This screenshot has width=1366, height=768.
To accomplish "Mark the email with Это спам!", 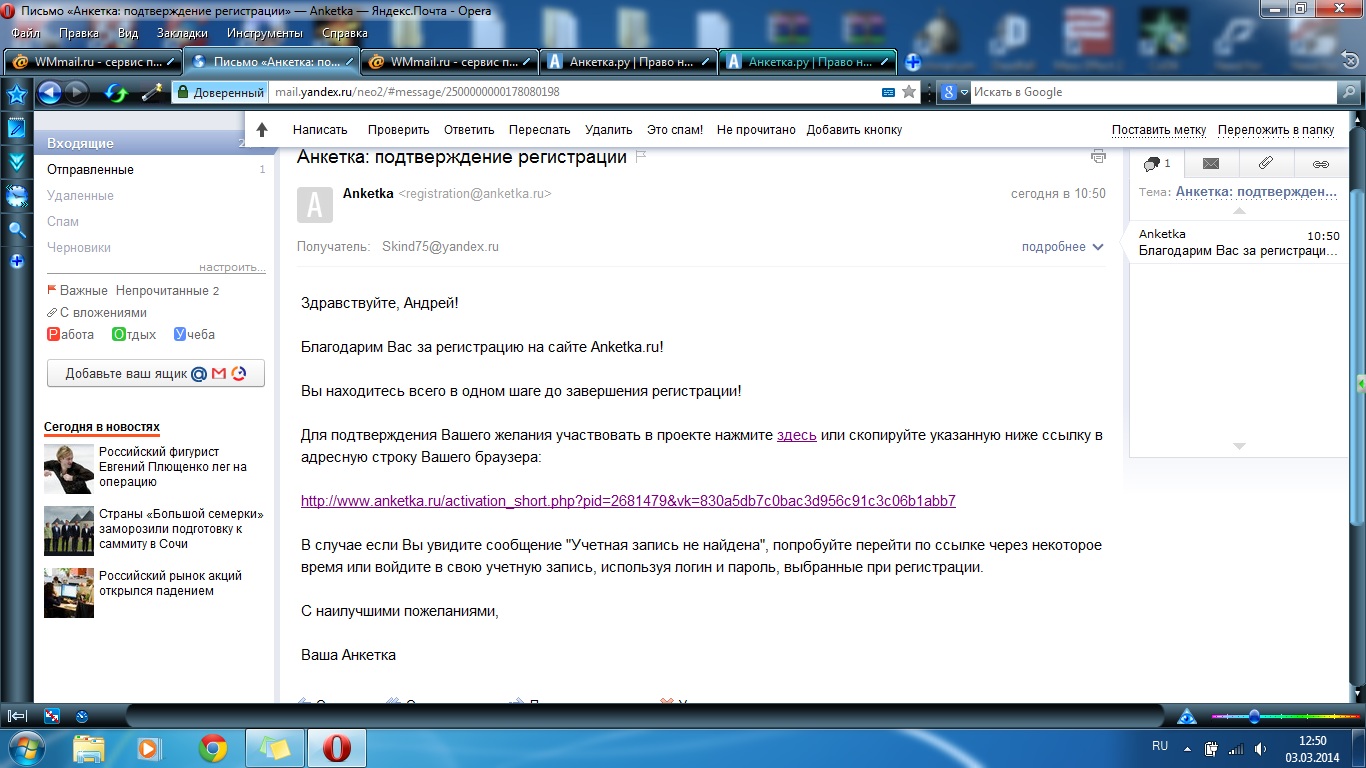I will (x=675, y=130).
